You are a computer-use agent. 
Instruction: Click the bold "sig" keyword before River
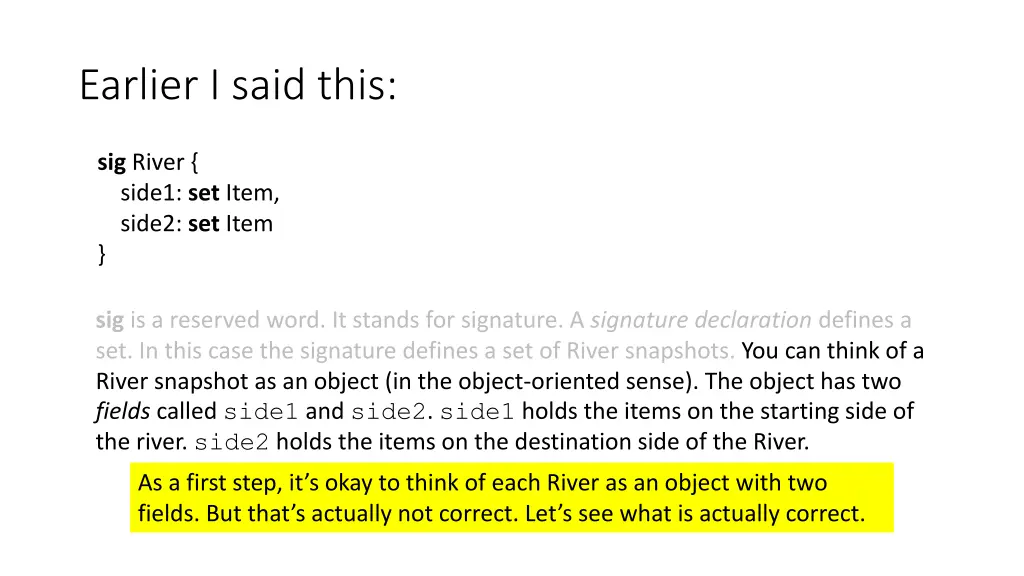point(111,162)
